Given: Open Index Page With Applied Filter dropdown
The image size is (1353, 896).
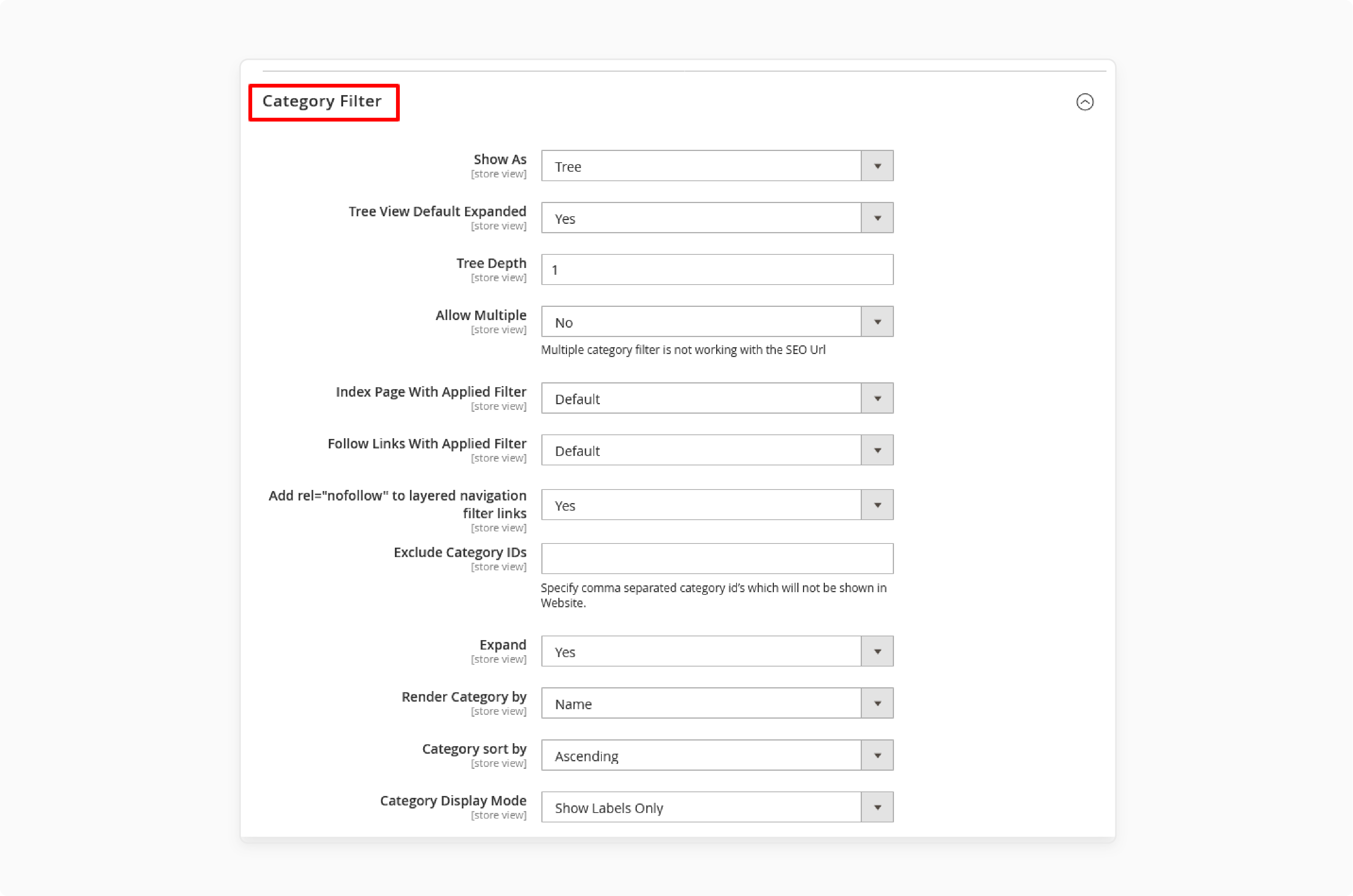Looking at the screenshot, I should (717, 398).
